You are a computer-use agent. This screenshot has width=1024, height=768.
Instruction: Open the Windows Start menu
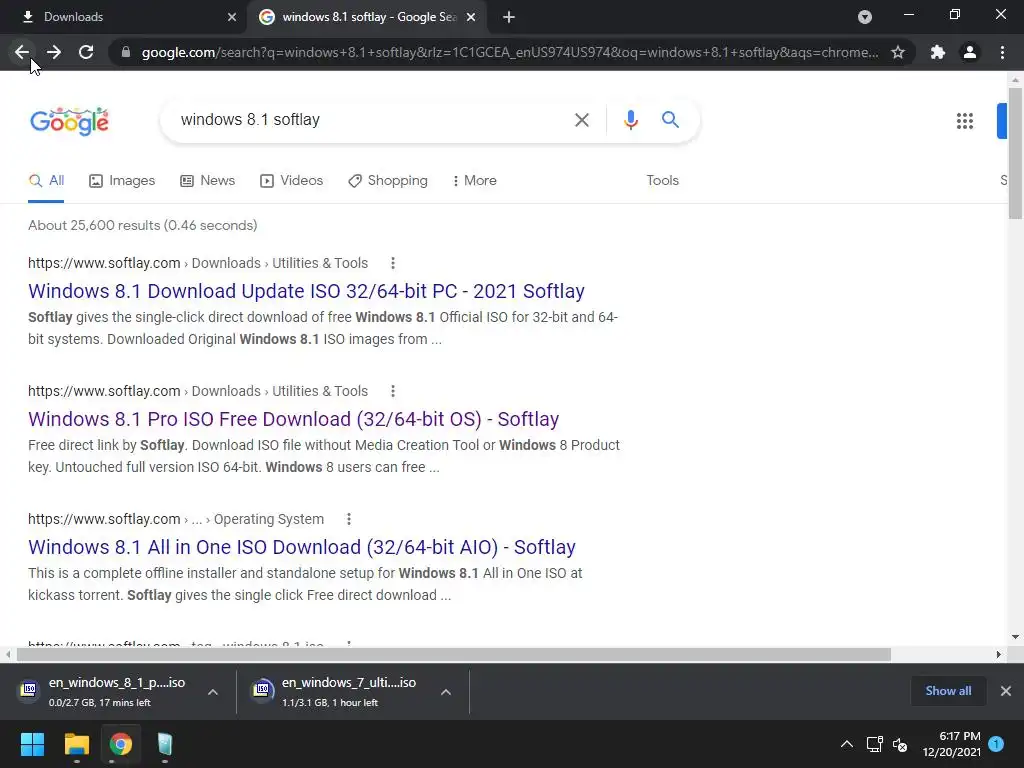[x=32, y=744]
